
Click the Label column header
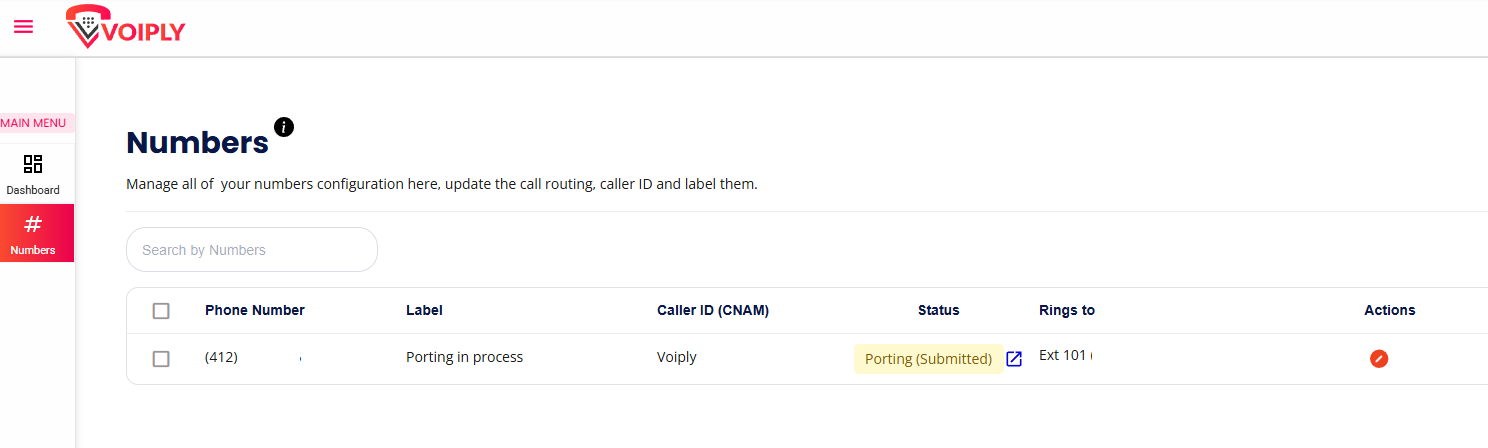coord(424,310)
